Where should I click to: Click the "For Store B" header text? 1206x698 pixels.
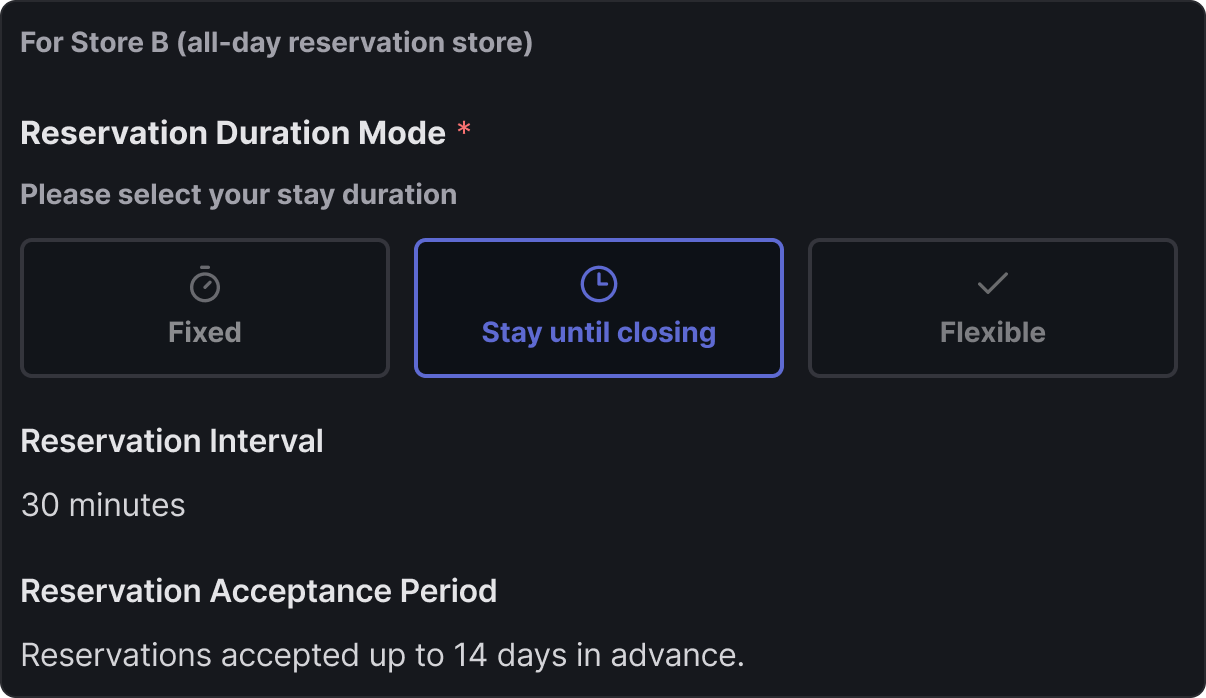tap(95, 44)
